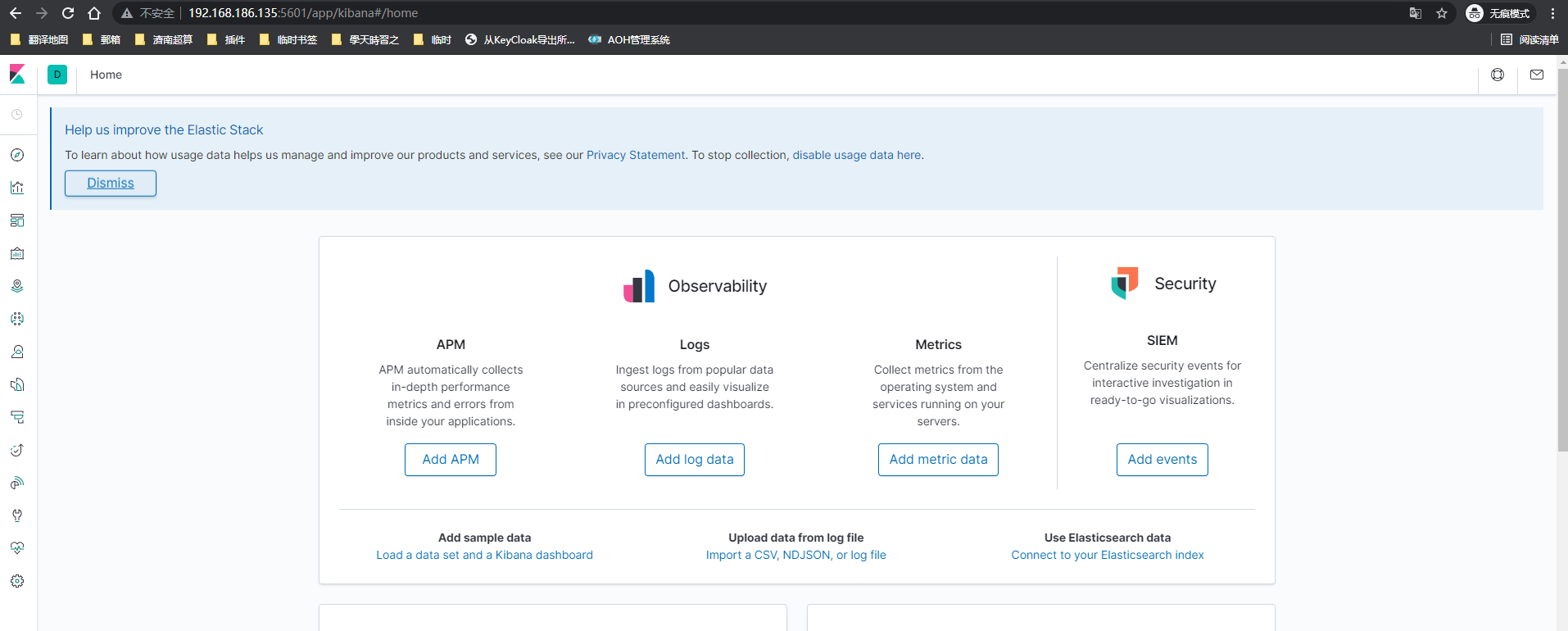The width and height of the screenshot is (1568, 631).
Task: Dismiss the Elastic Stack telemetry notice
Action: pyautogui.click(x=111, y=184)
